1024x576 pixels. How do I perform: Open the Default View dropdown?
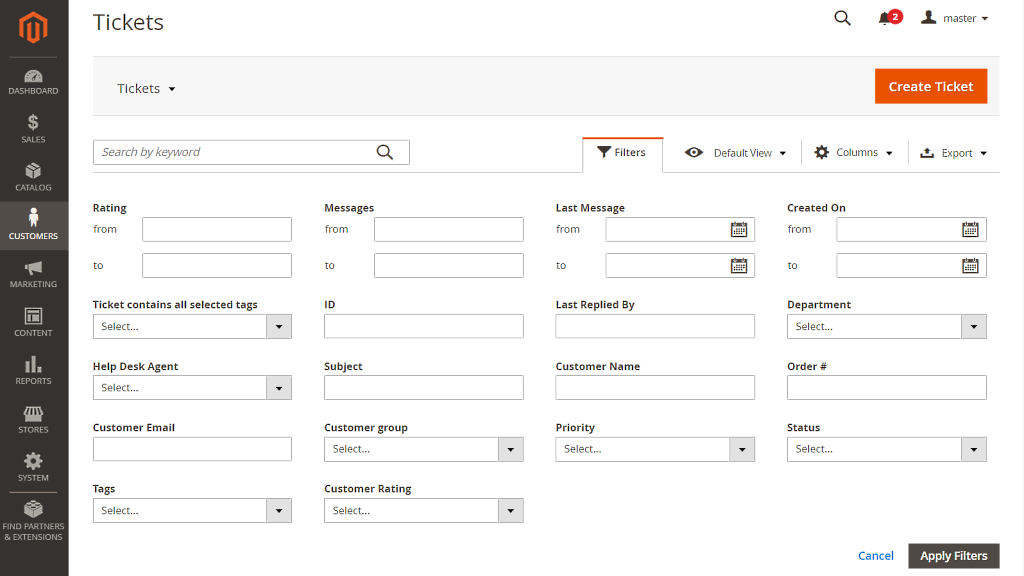coord(735,153)
